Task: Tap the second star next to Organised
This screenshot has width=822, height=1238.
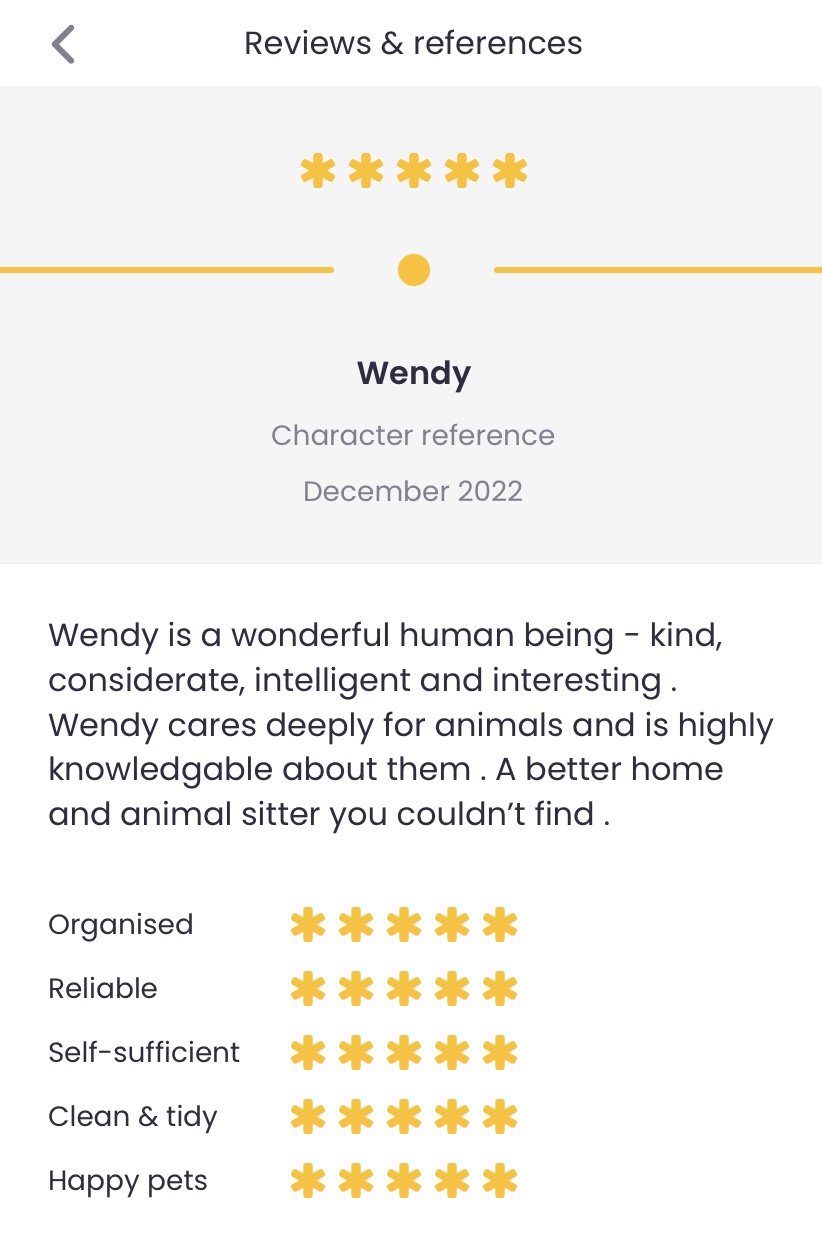Action: (356, 925)
